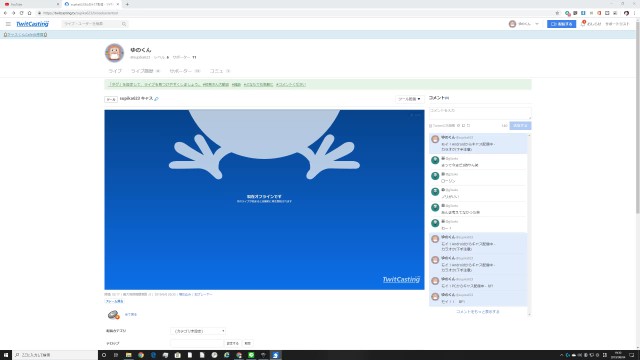The image size is (640, 360).
Task: Open the Cortana circle on the taskbar
Action: tap(104, 355)
